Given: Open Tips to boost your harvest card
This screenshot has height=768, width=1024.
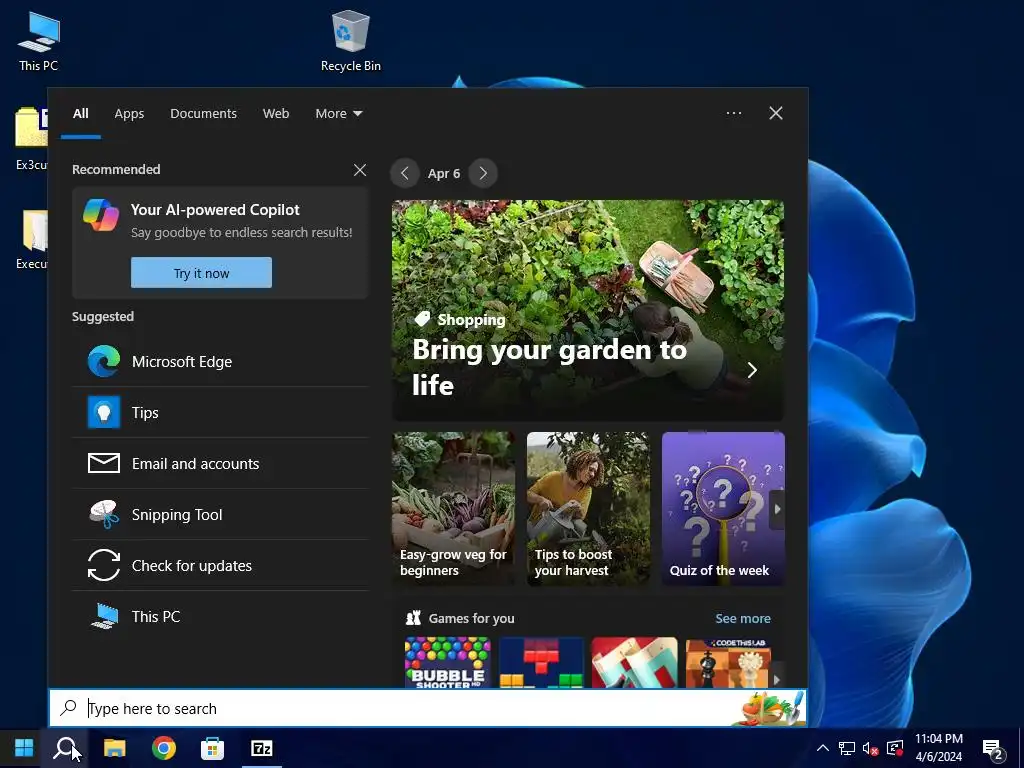Looking at the screenshot, I should (x=588, y=509).
